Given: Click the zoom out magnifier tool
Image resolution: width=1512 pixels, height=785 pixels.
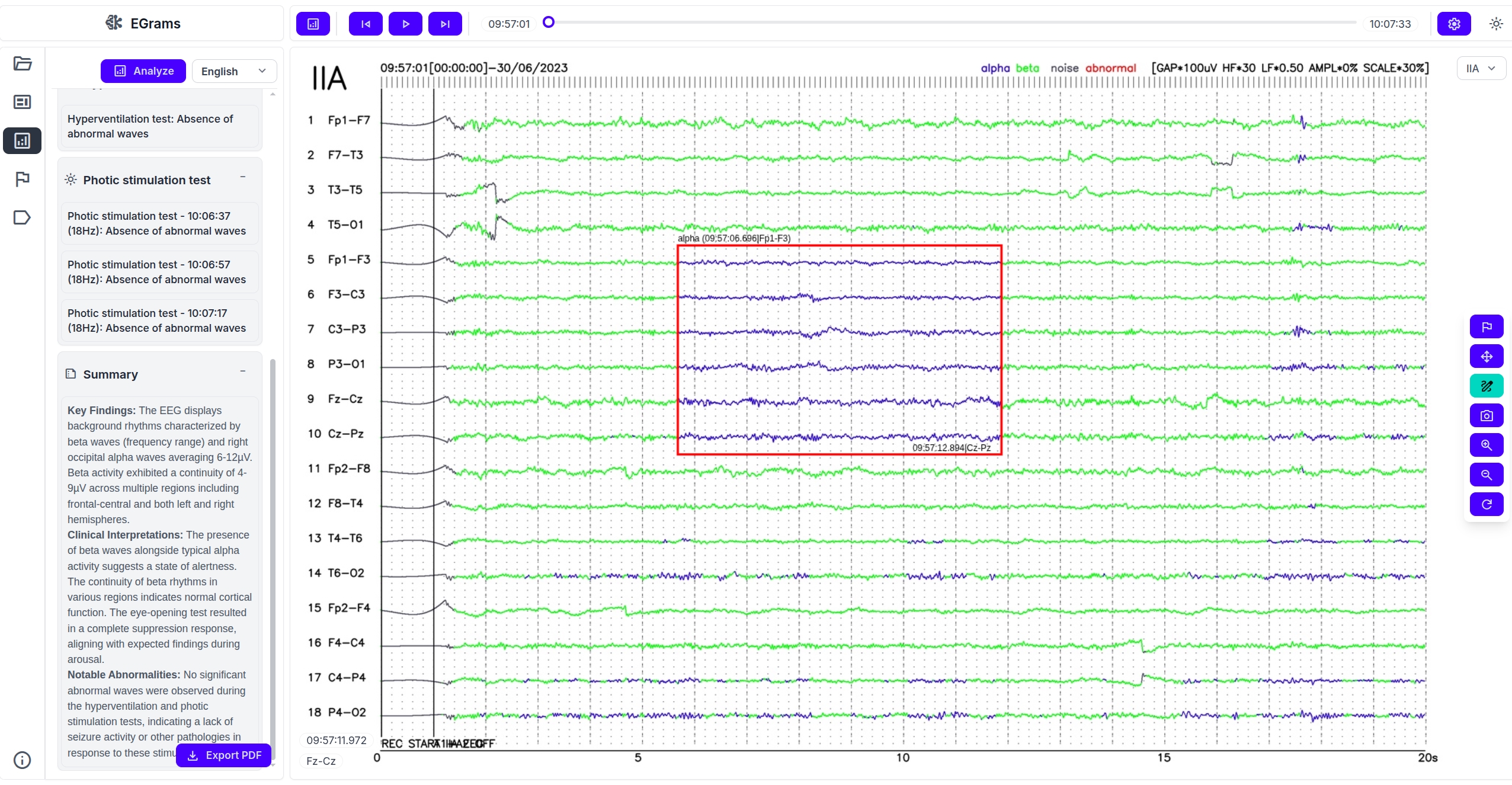Looking at the screenshot, I should click(x=1486, y=475).
